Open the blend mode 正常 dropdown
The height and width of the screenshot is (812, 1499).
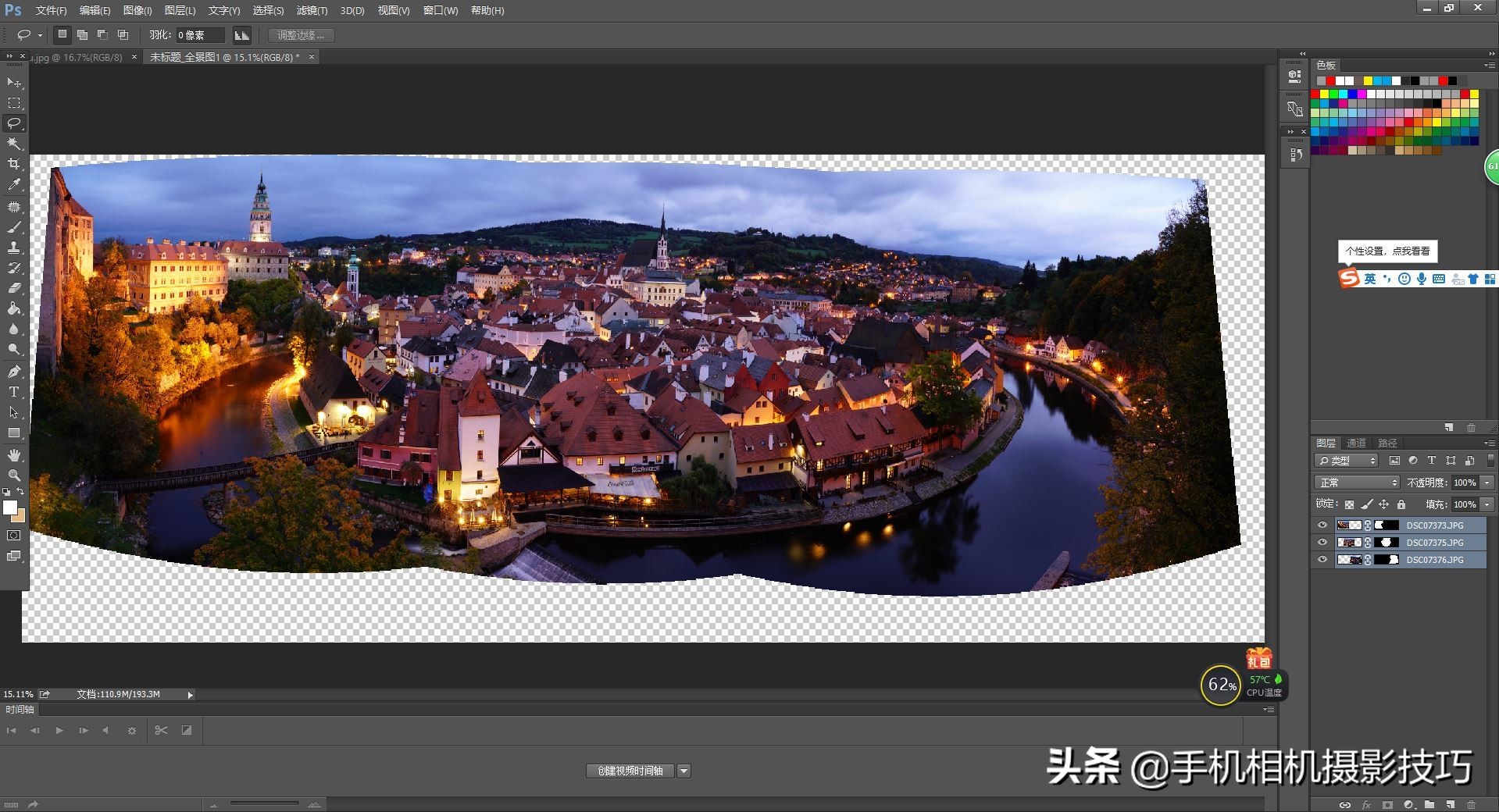click(1357, 483)
